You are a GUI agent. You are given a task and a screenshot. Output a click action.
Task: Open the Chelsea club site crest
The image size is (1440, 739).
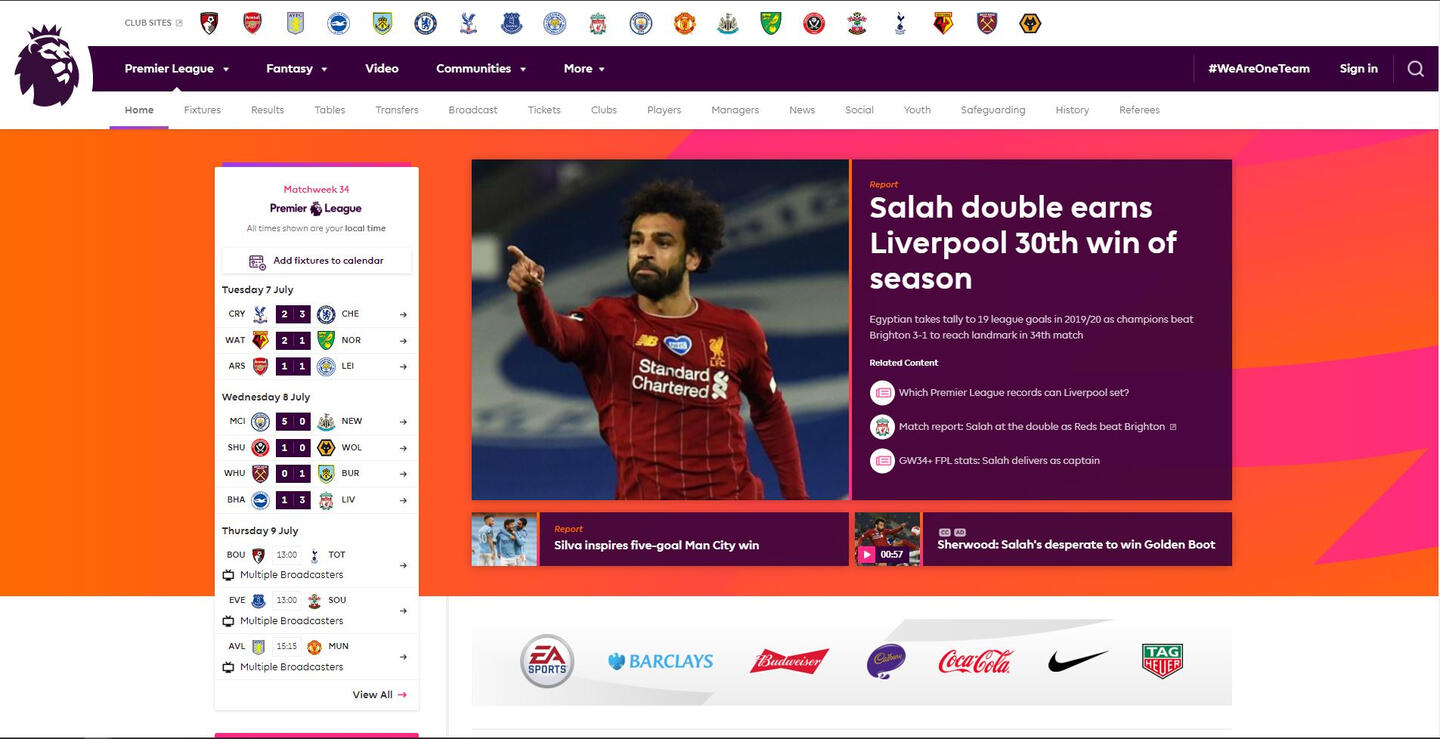(425, 23)
